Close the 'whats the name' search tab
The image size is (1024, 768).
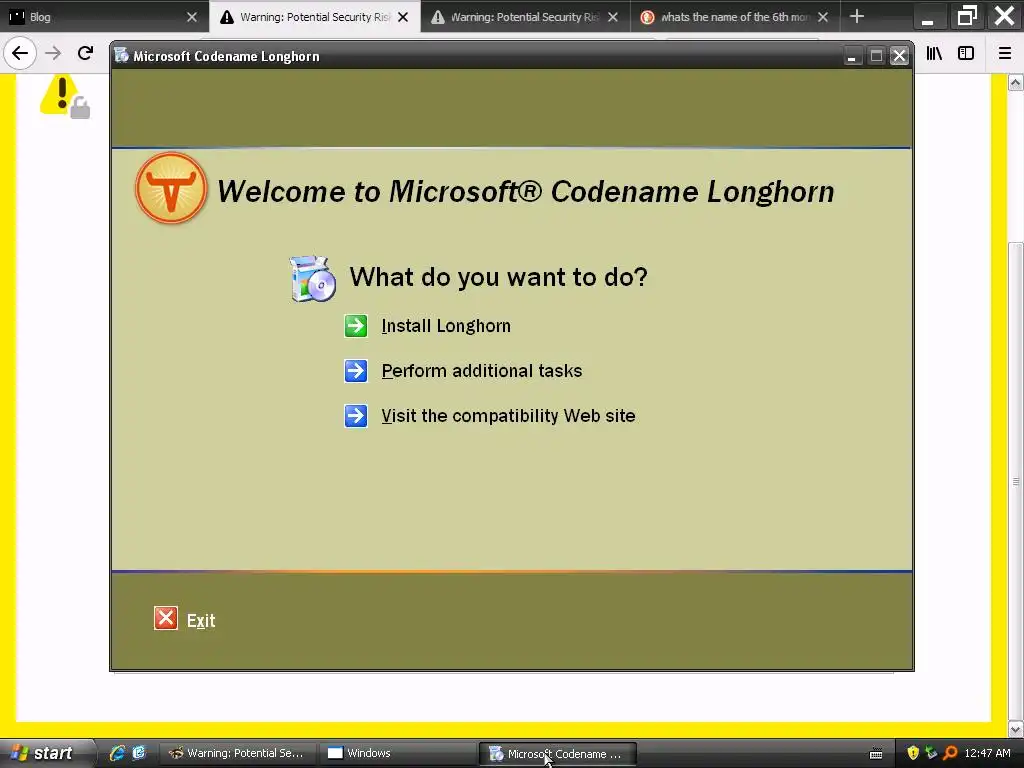[823, 17]
